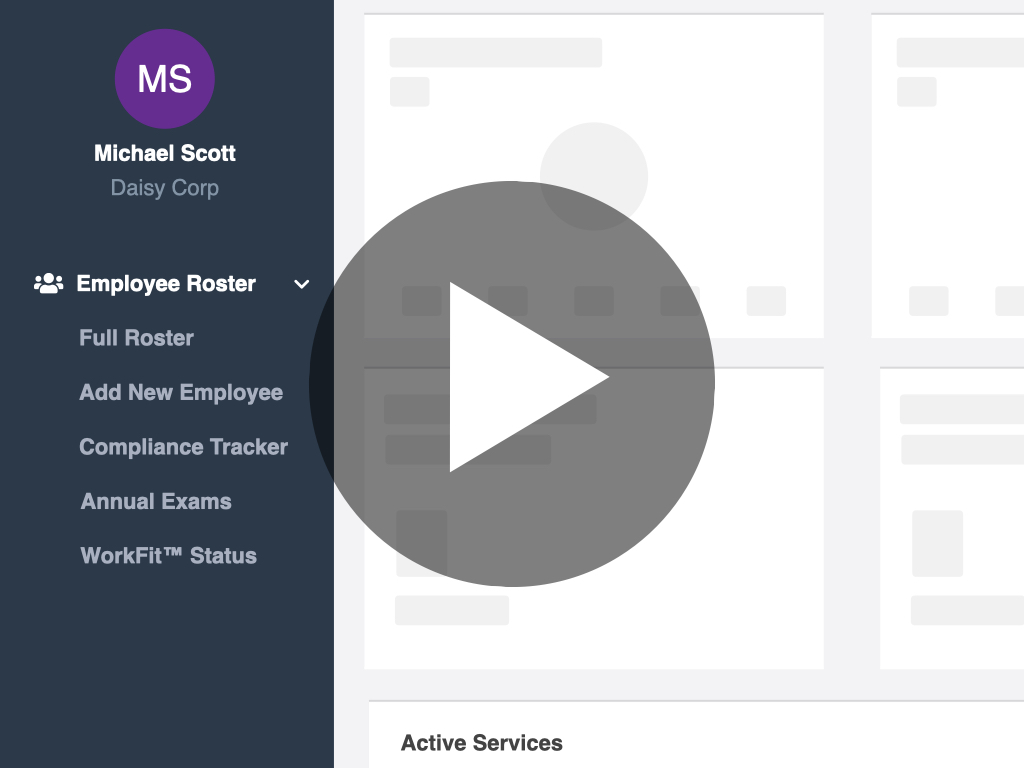This screenshot has width=1024, height=768.
Task: Collapse the Employee Roster chevron
Action: (x=302, y=284)
